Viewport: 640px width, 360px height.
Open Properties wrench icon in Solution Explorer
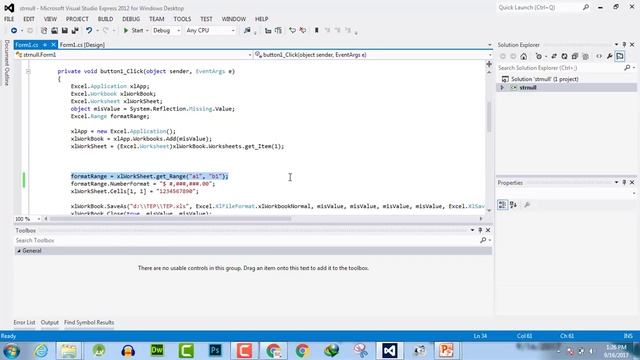point(609,56)
